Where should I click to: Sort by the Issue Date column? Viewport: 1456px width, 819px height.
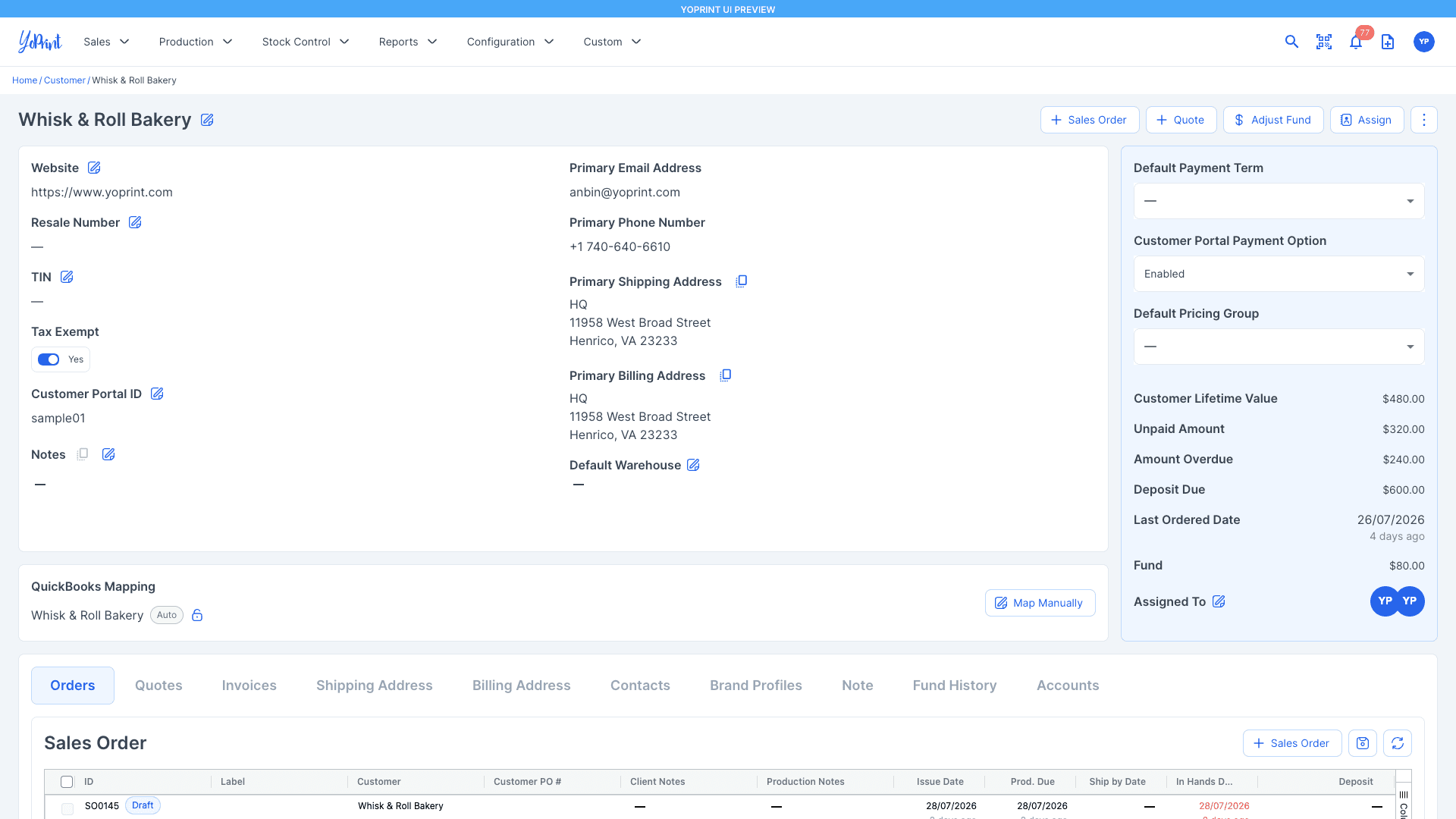click(x=940, y=782)
